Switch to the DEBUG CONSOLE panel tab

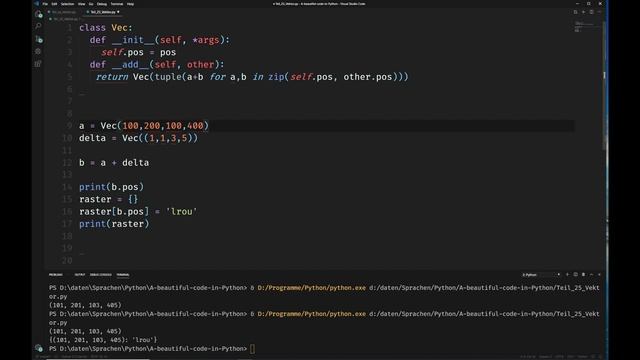pos(100,275)
